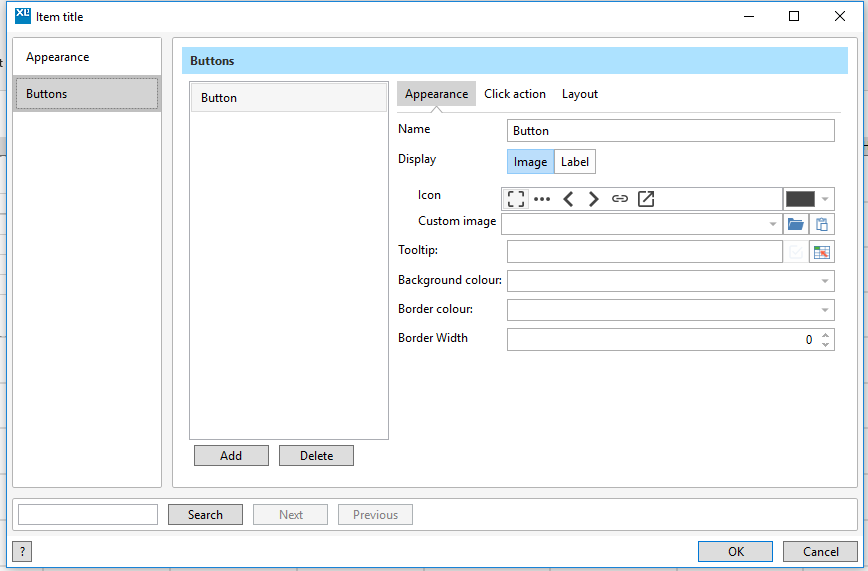Switch to the Click action tab
868x571 pixels.
(515, 94)
